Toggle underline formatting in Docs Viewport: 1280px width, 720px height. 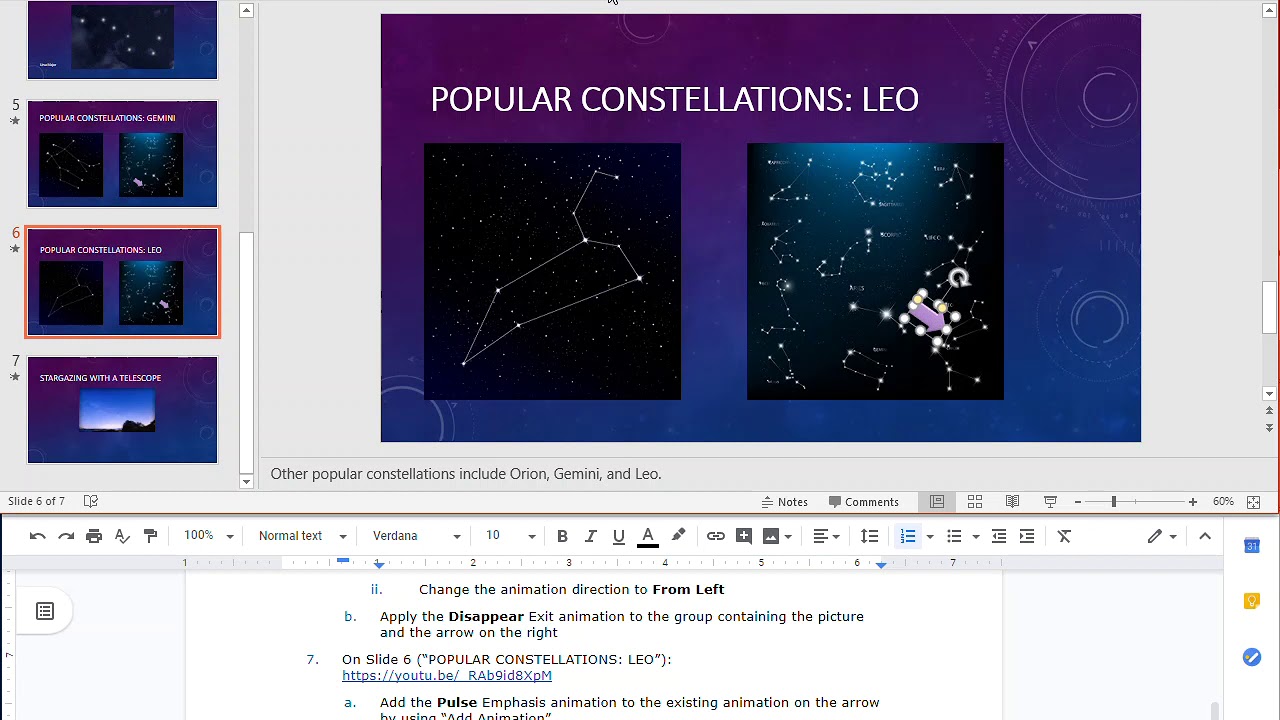[x=618, y=536]
